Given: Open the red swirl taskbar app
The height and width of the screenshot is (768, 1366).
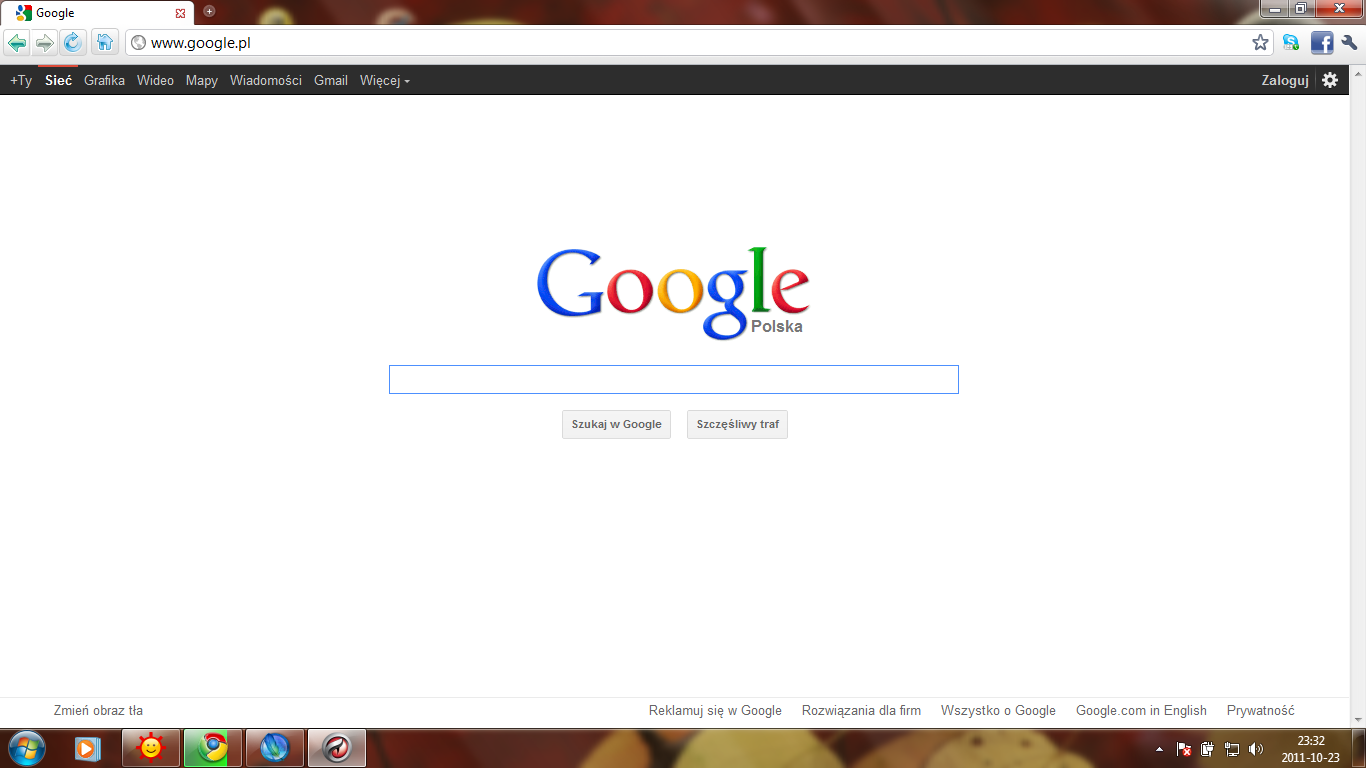Looking at the screenshot, I should 337,748.
